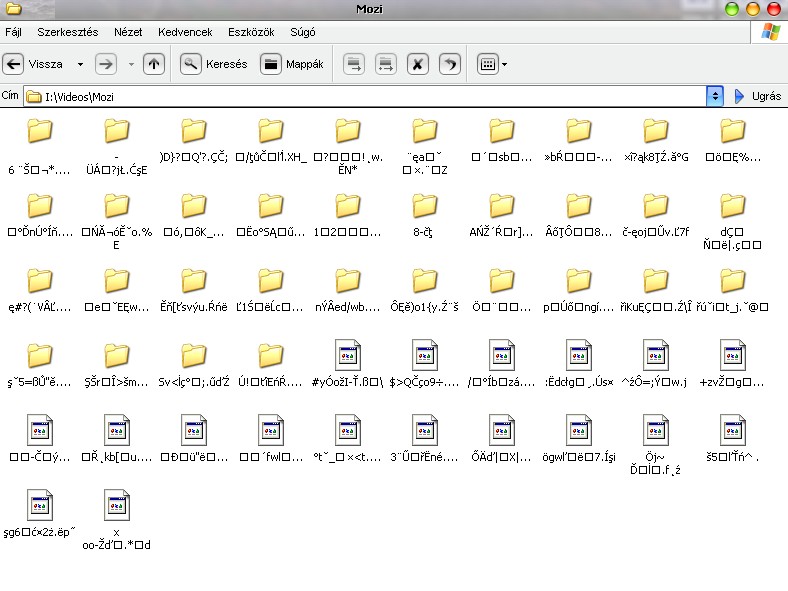Select the folder starting with ÔĘě)o1
Image resolution: width=788 pixels, height=591 pixels.
click(x=424, y=291)
